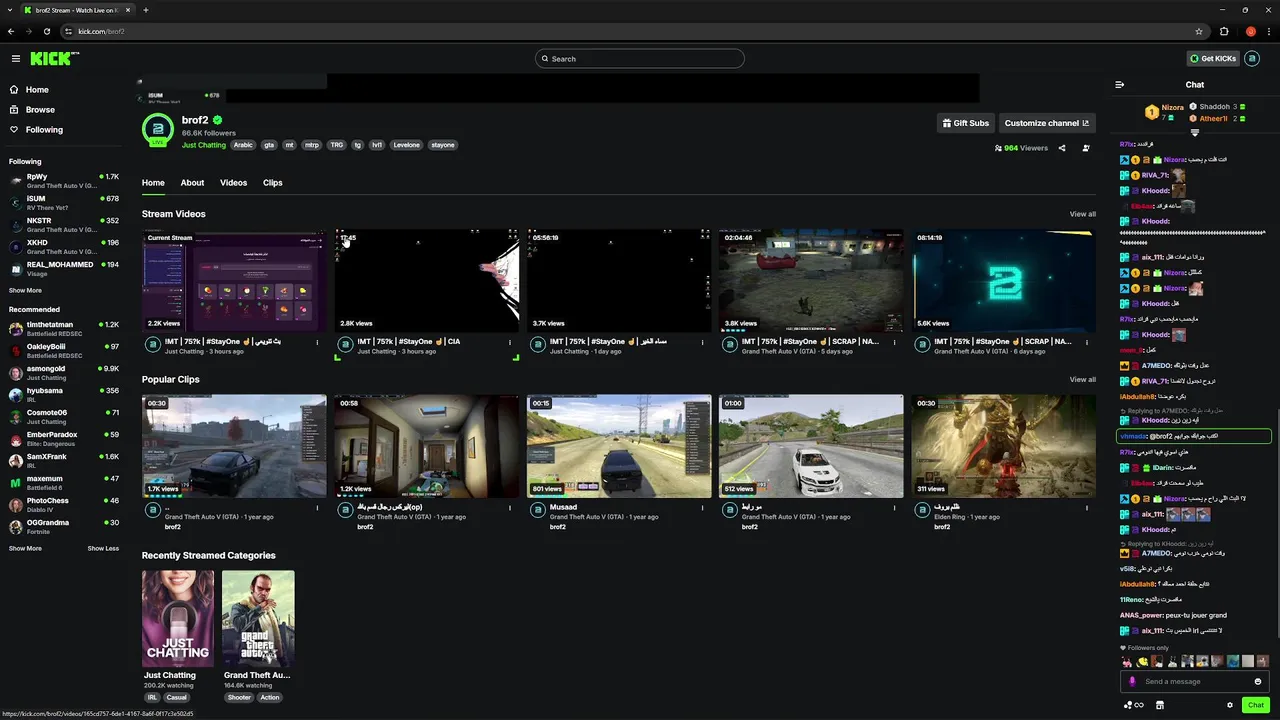Click the Send a message input field
The width and height of the screenshot is (1280, 720).
(1194, 681)
